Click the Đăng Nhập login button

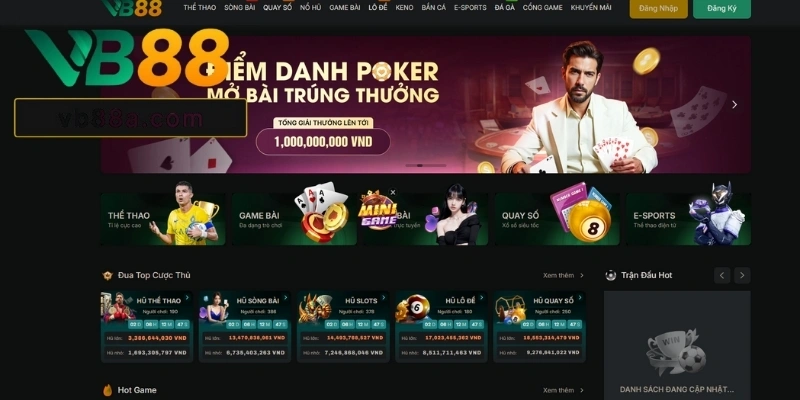click(x=658, y=8)
